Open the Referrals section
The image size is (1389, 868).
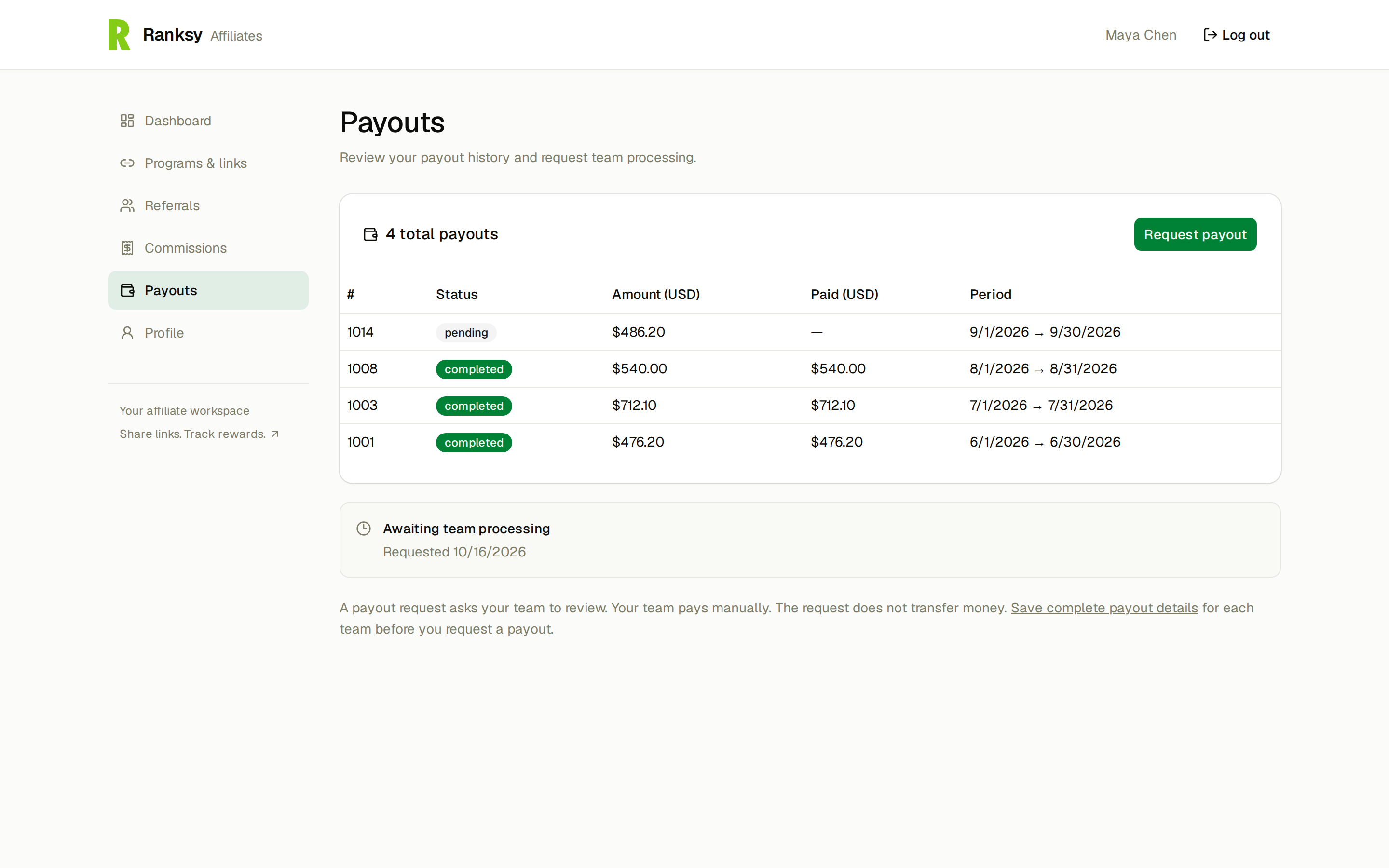[208, 205]
